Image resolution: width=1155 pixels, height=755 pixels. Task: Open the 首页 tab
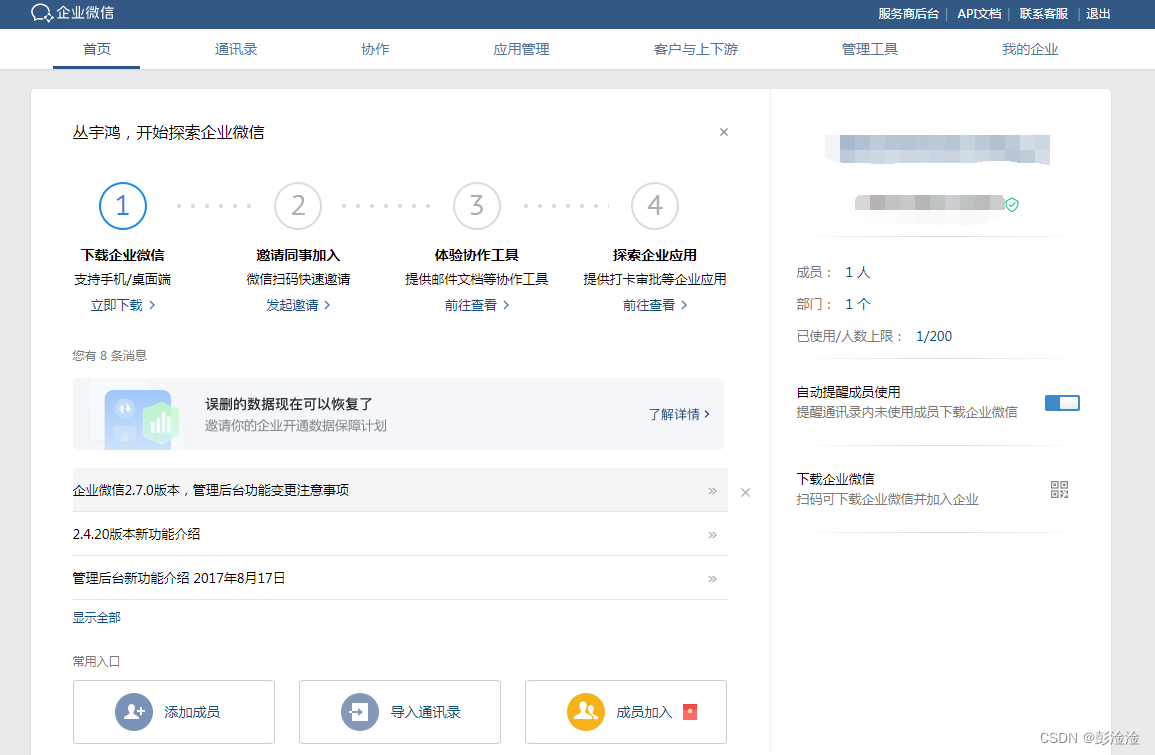(x=96, y=49)
